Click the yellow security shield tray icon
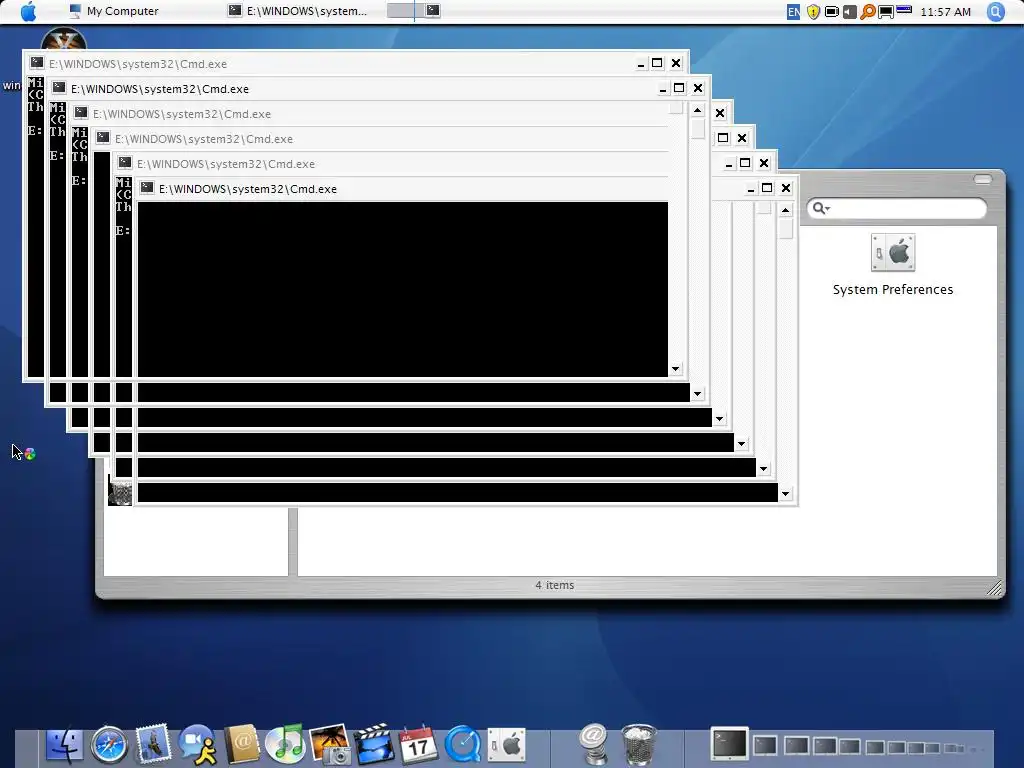 (813, 12)
